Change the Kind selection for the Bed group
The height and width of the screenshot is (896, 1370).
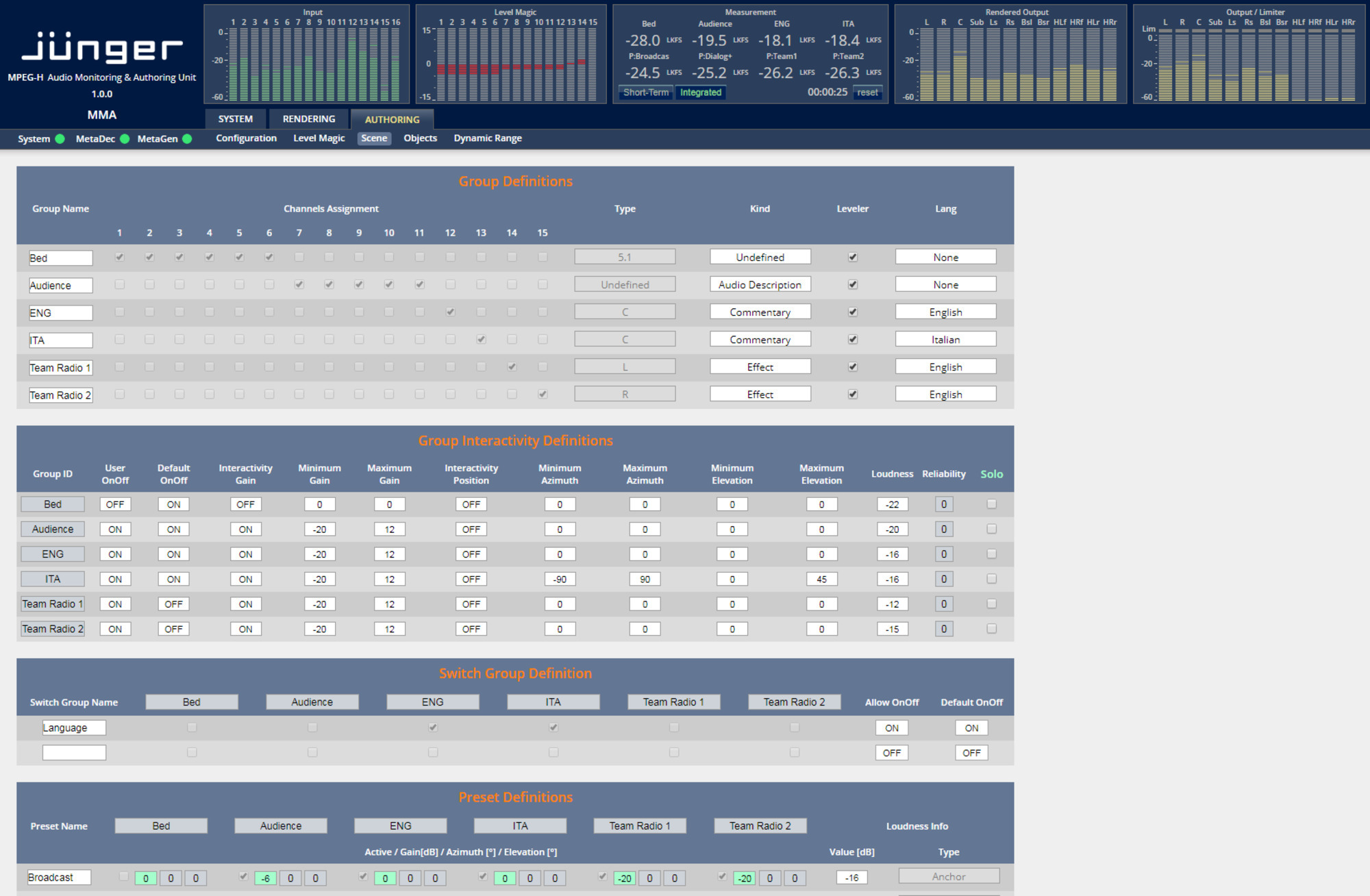point(760,256)
